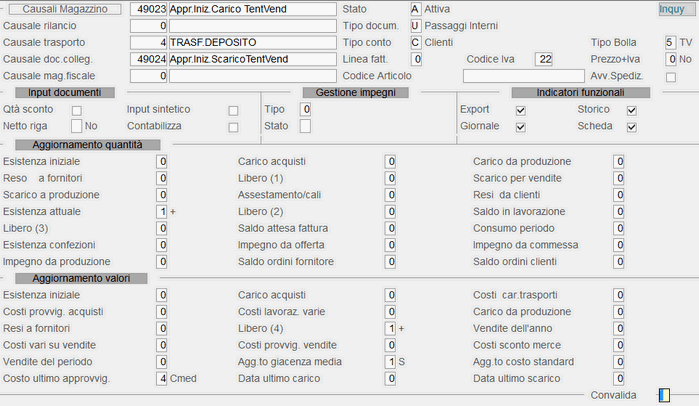This screenshot has width=699, height=406.
Task: Click the Causale doc.colleg. code field
Action: click(149, 59)
